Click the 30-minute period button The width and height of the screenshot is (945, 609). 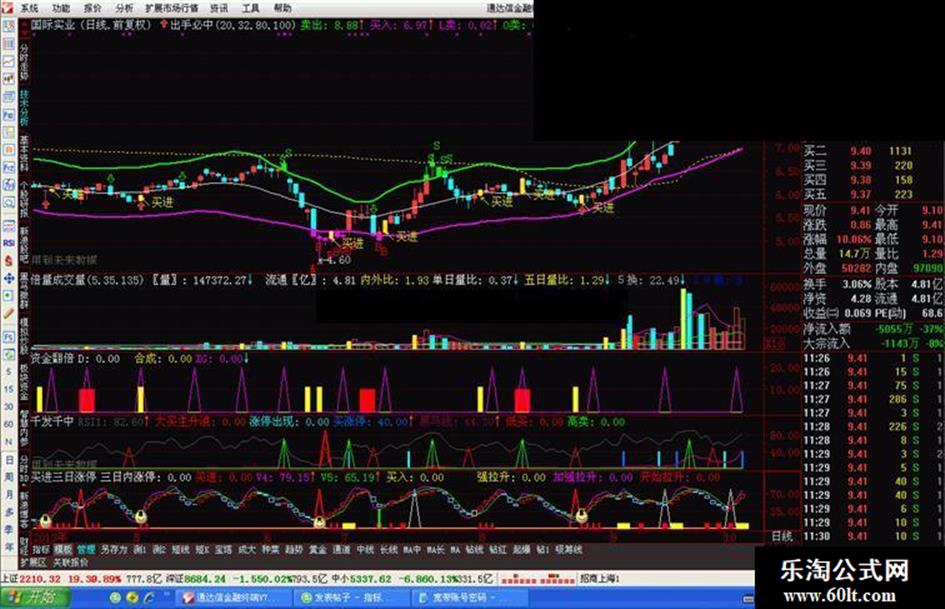(x=8, y=407)
